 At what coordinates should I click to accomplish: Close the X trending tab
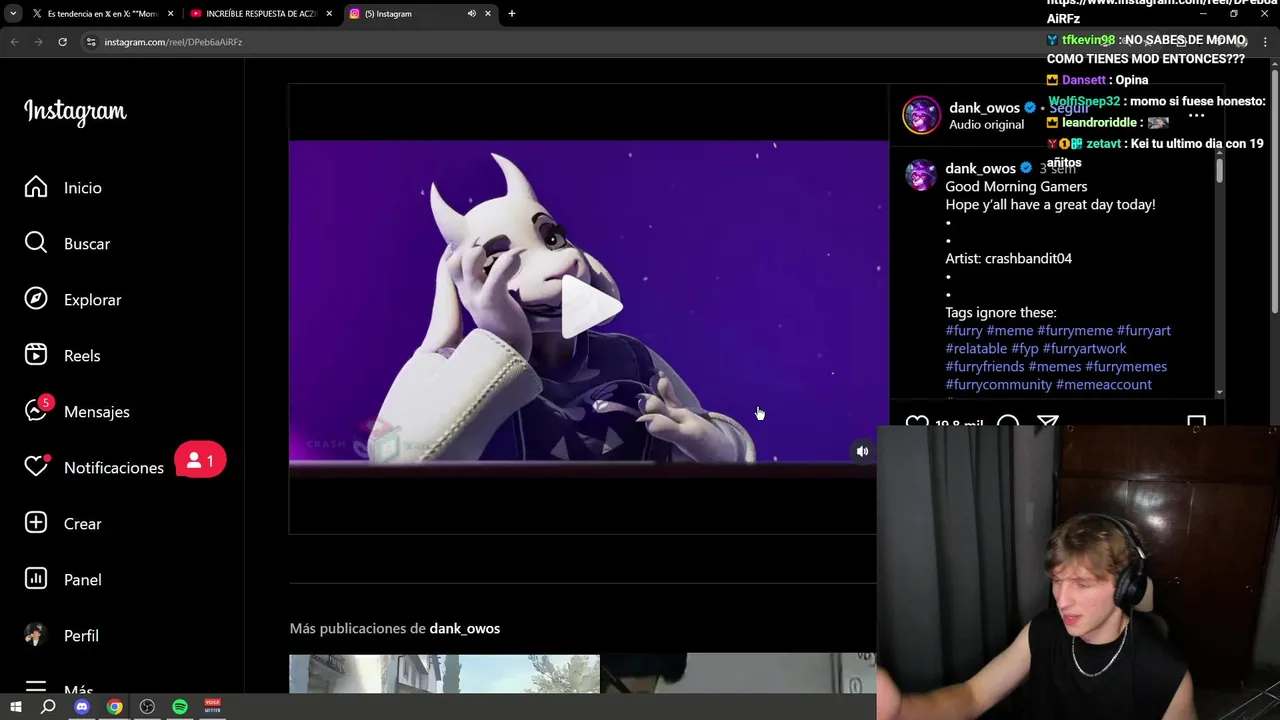pyautogui.click(x=170, y=14)
